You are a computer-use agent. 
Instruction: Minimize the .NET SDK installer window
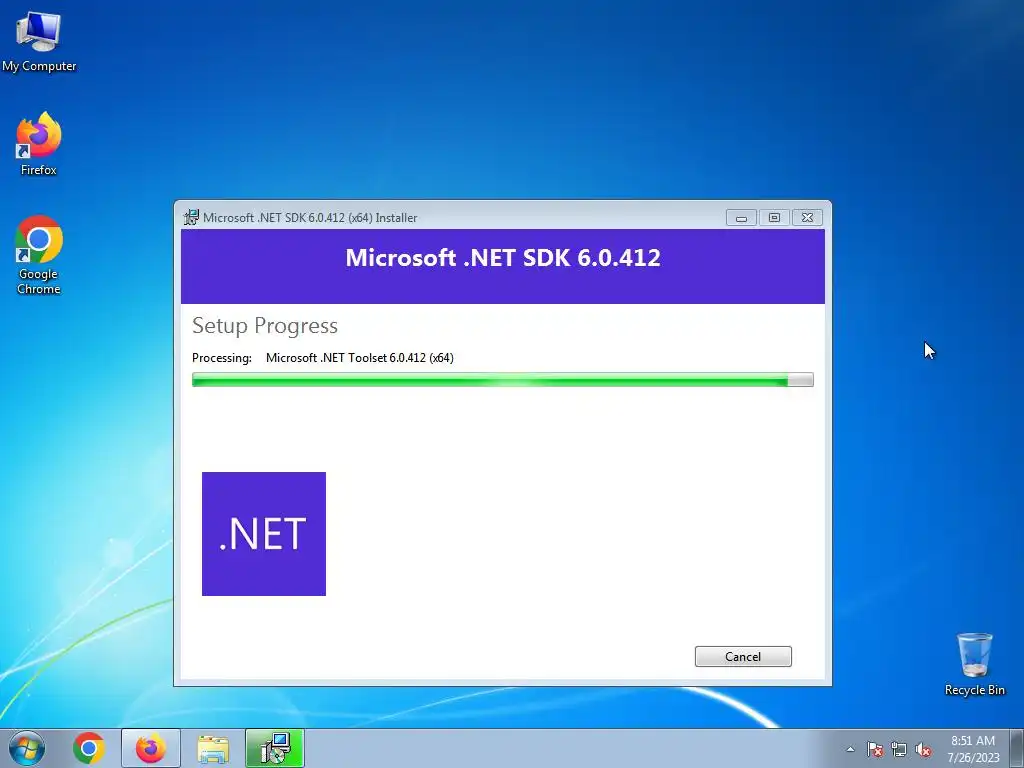click(741, 217)
